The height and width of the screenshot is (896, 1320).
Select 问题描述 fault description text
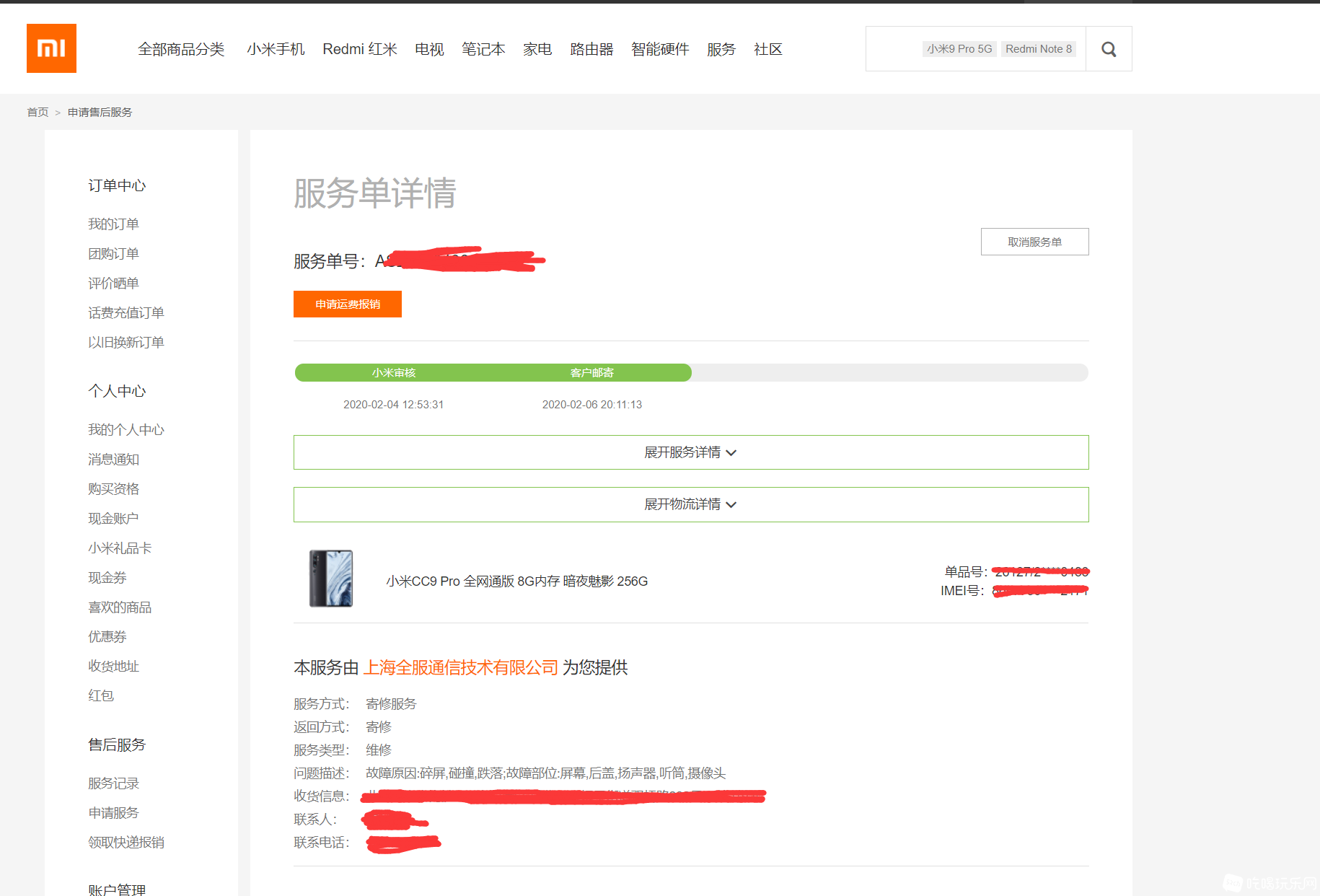[545, 773]
